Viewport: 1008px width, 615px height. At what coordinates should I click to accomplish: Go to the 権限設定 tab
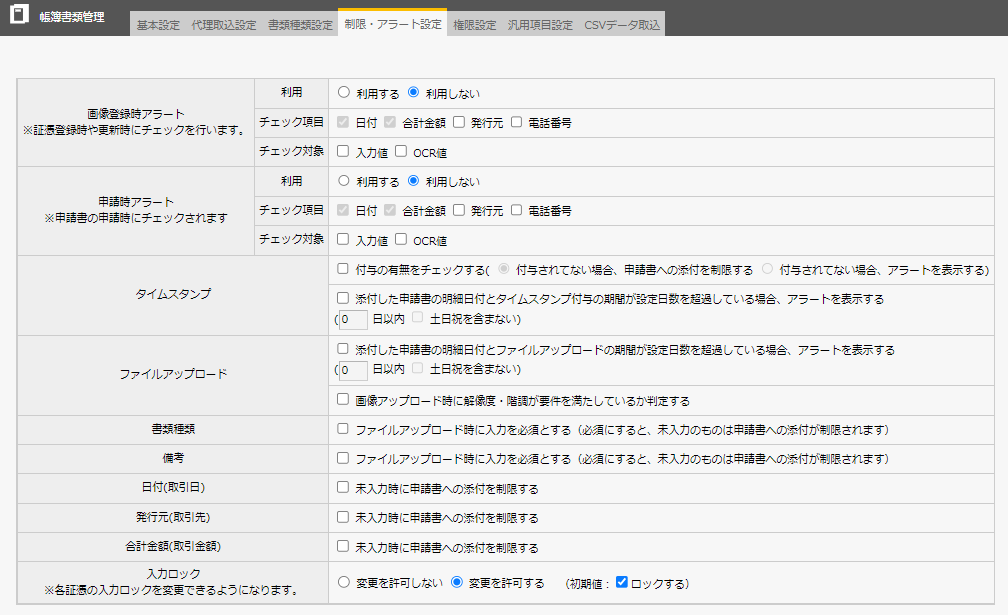click(x=474, y=25)
